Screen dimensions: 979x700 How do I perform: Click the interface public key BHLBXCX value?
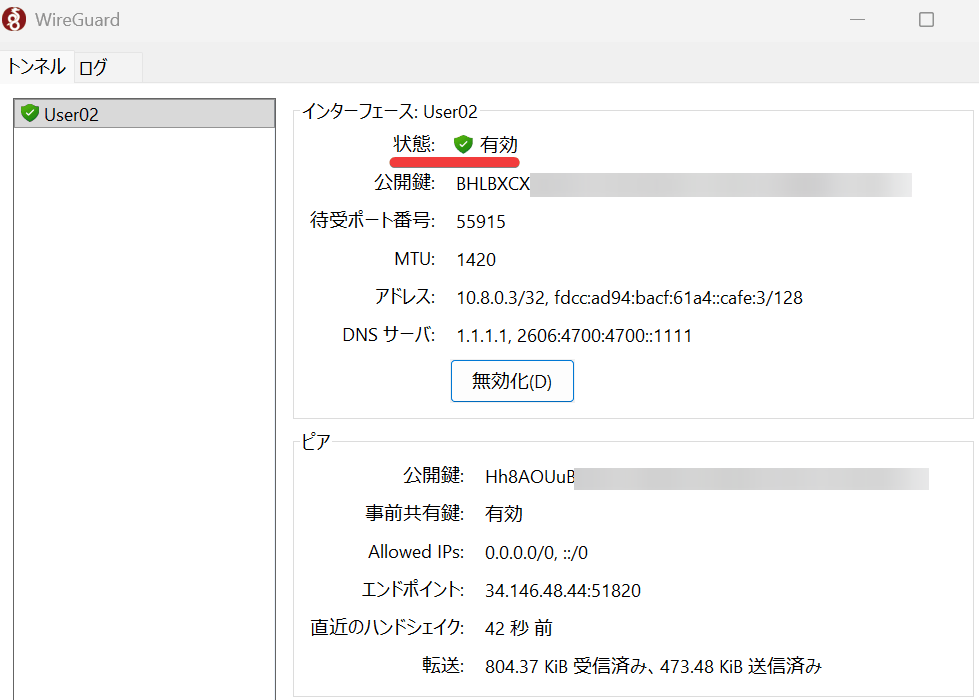(x=684, y=184)
